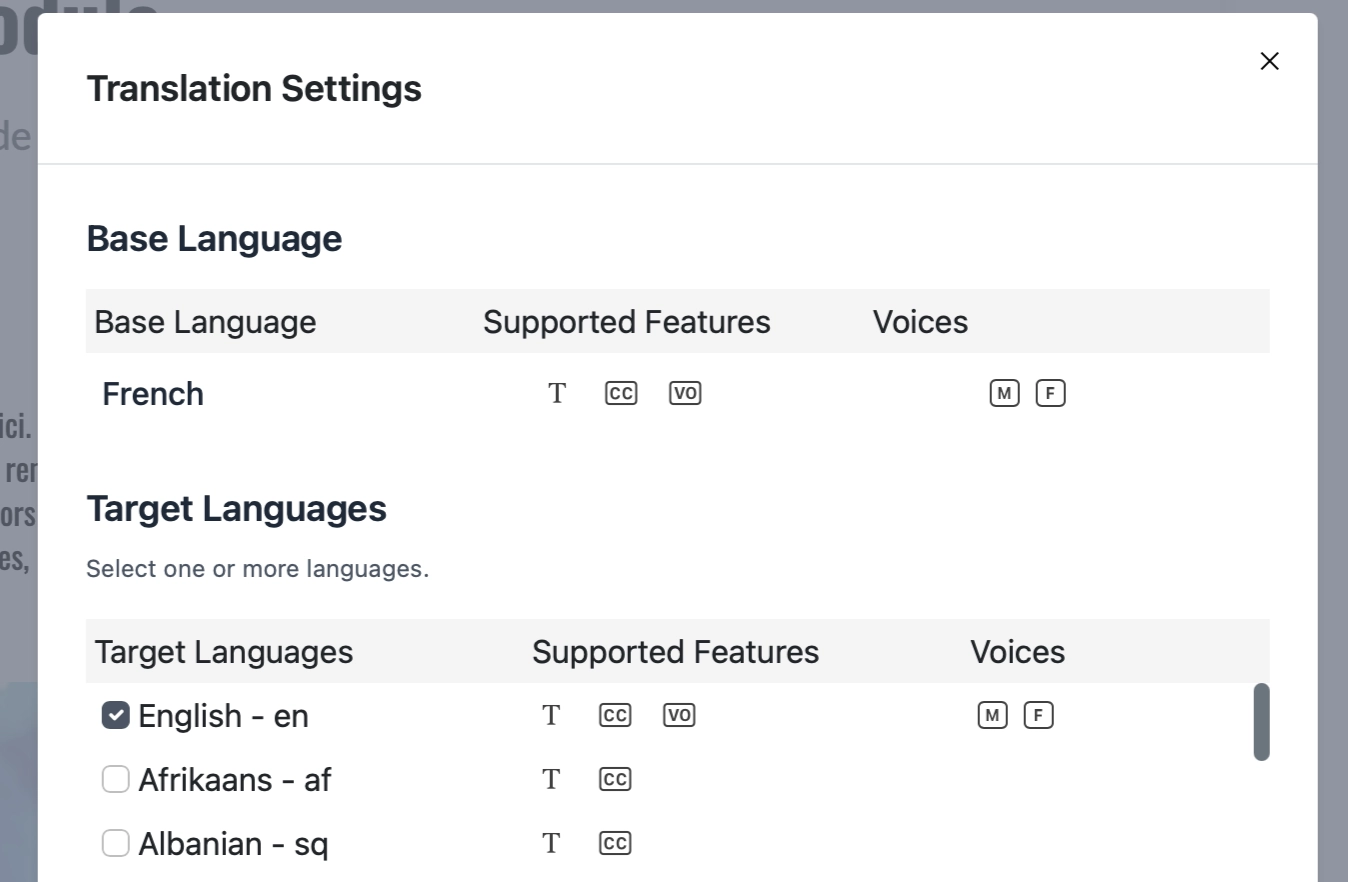Uncheck the English - en checkbox
Screen dimensions: 1348x882
tap(116, 715)
